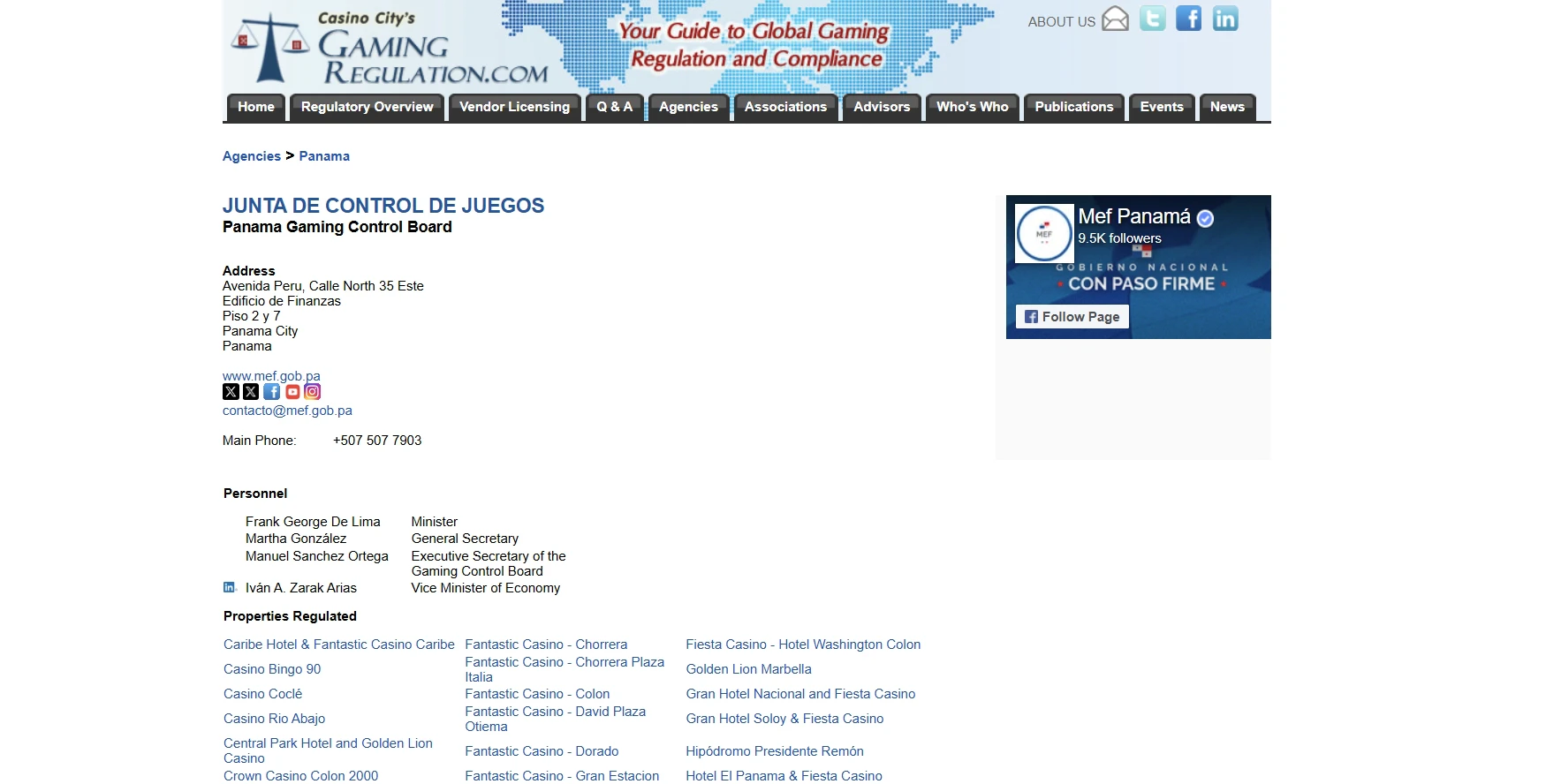Open the Agencies nav tab
This screenshot has height=784, width=1561.
(x=689, y=107)
